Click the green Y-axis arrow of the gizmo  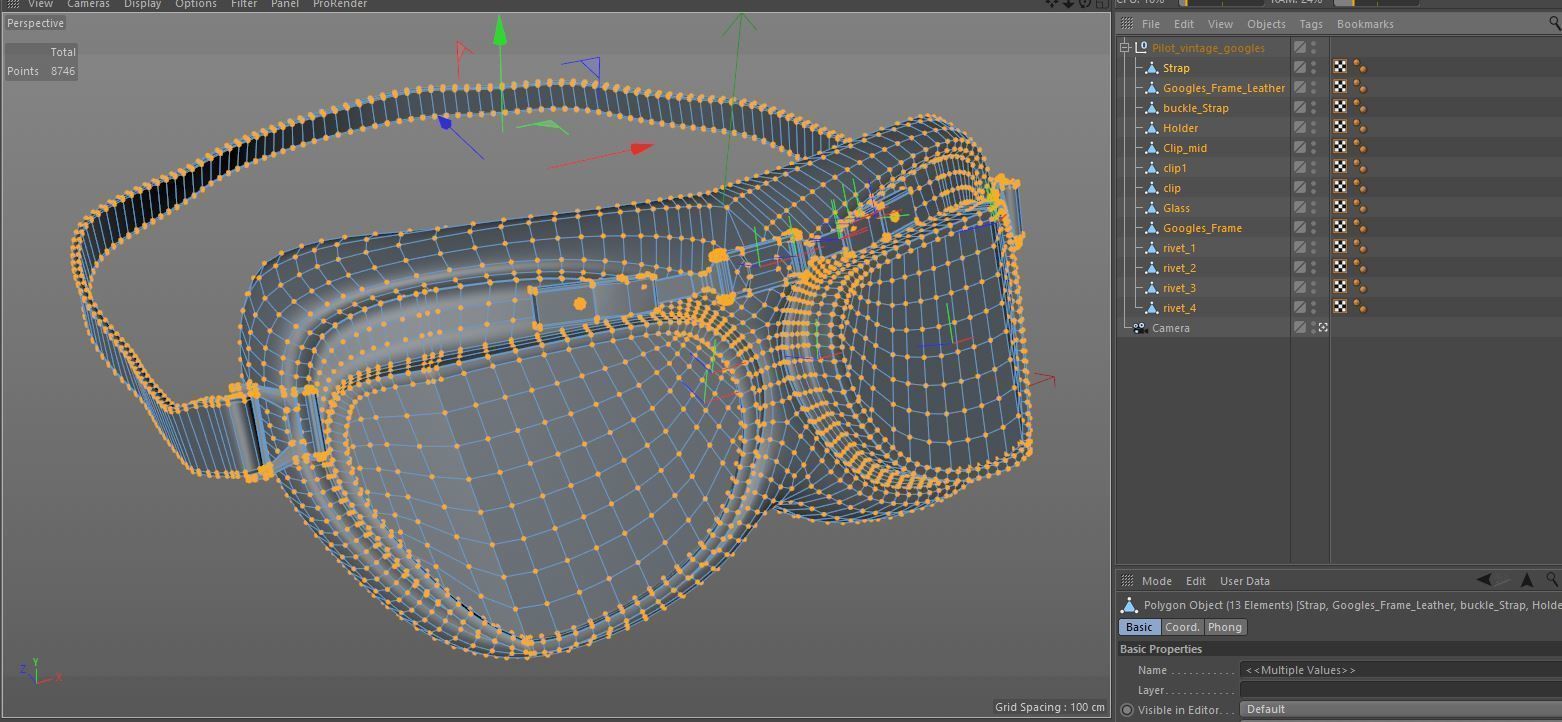tap(499, 32)
